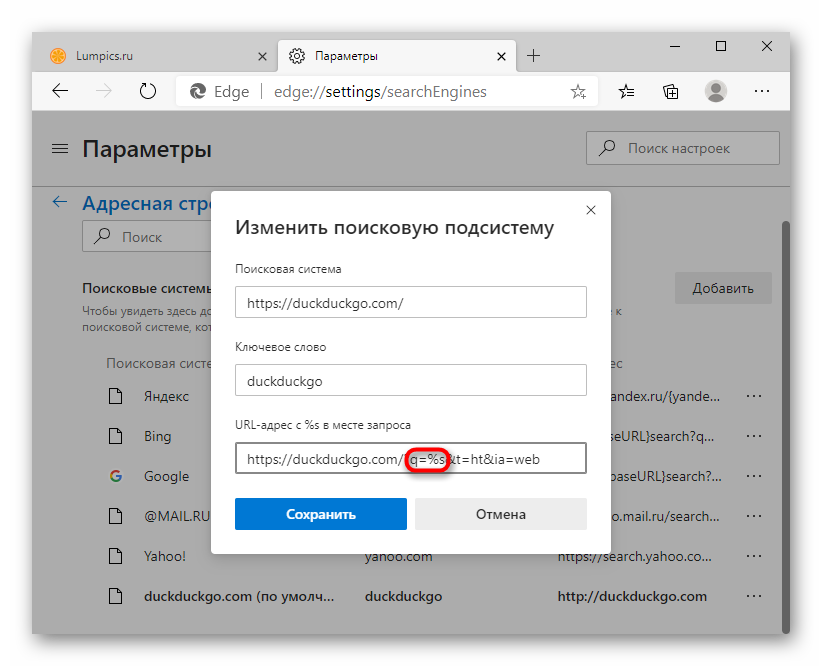This screenshot has width=822, height=666.
Task: Focus the Ключевое слово field
Action: (x=410, y=380)
